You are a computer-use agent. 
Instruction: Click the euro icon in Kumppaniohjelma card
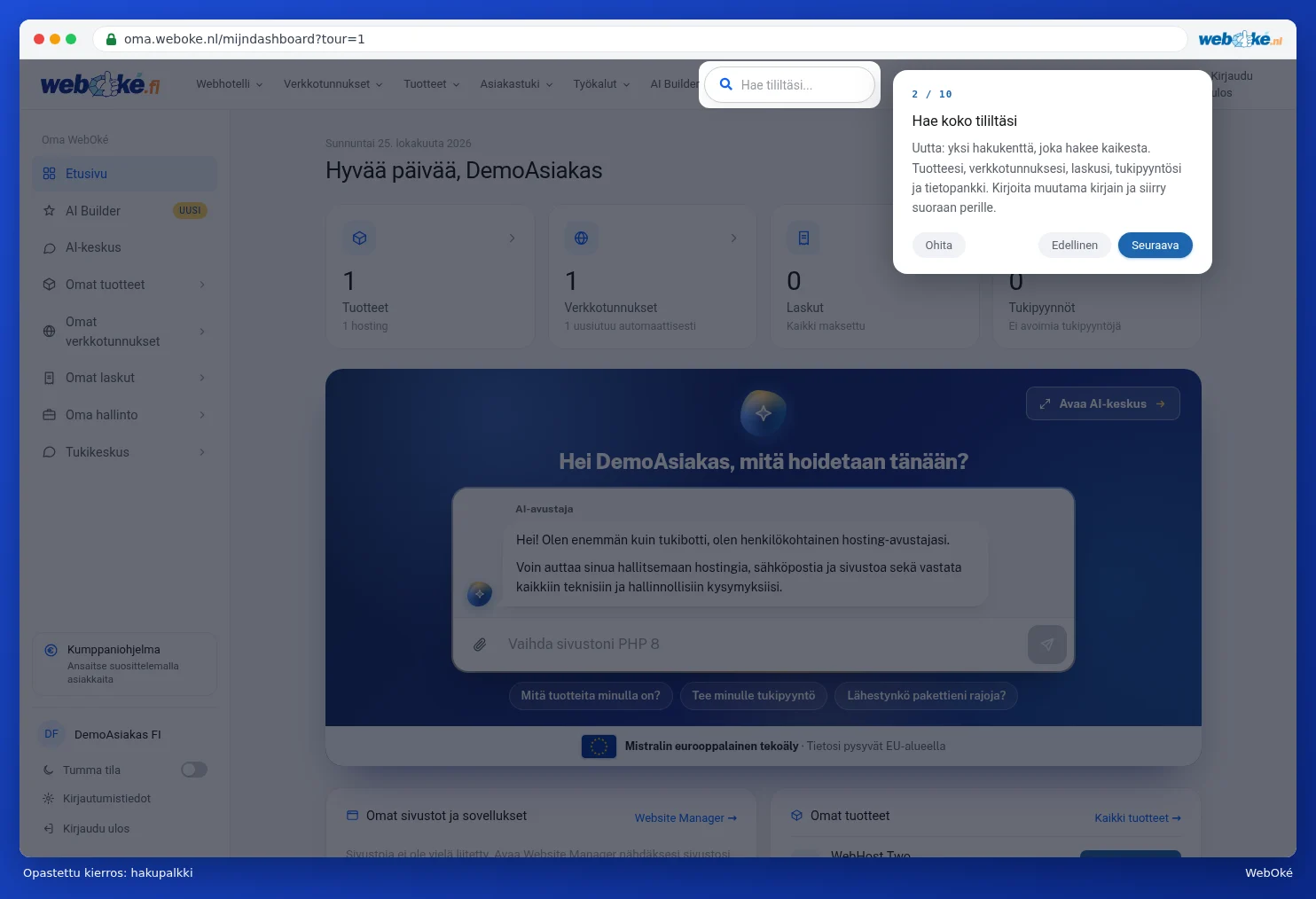(x=51, y=650)
